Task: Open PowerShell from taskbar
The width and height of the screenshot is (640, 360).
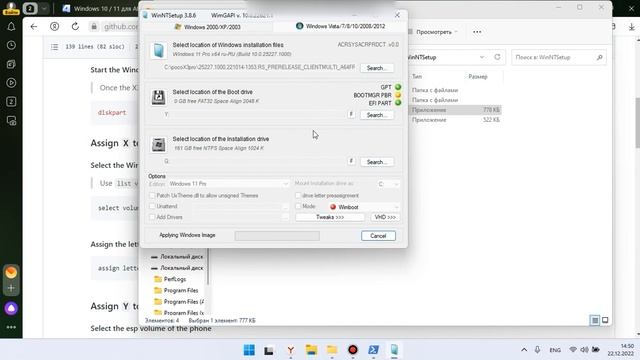Action: click(x=373, y=350)
